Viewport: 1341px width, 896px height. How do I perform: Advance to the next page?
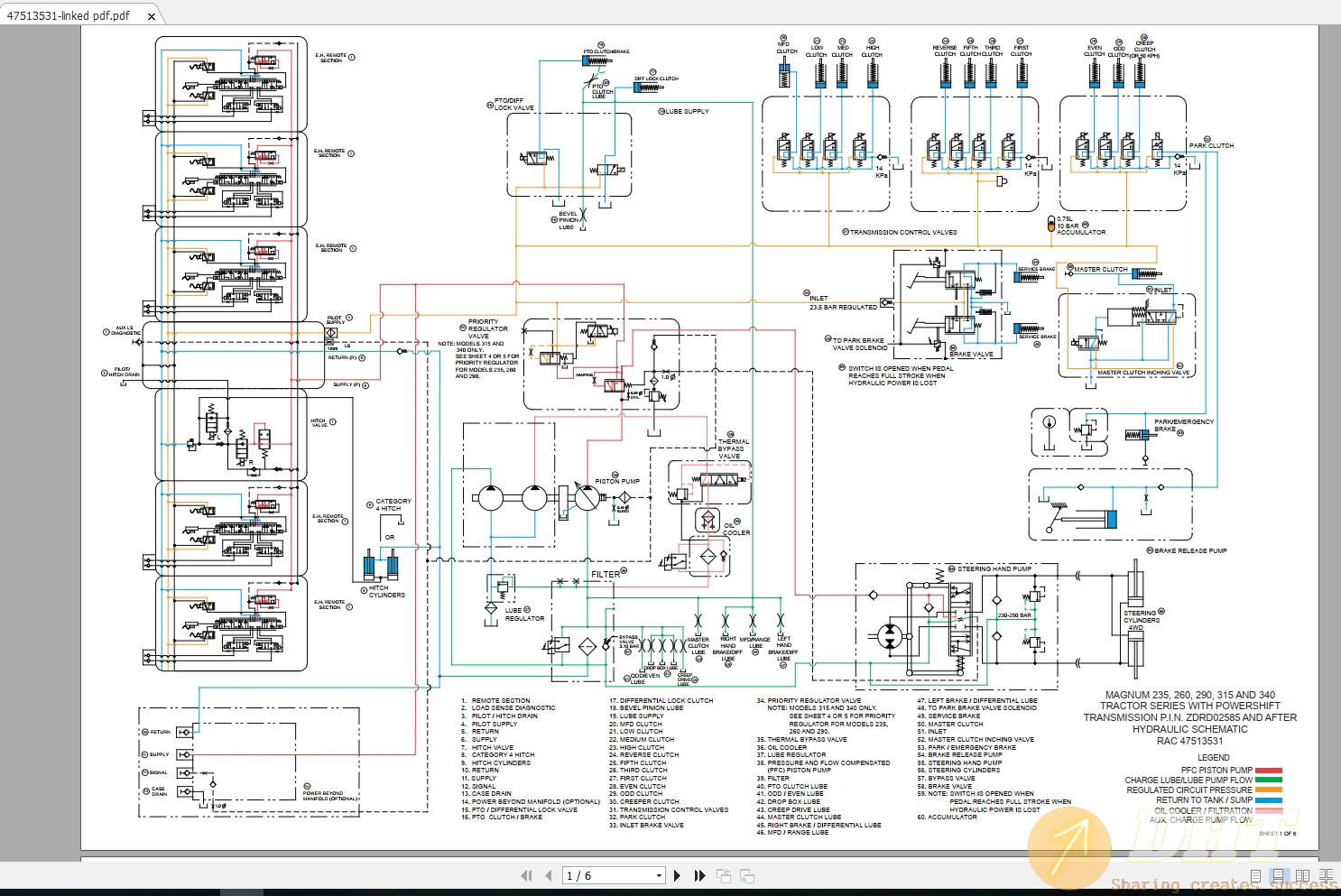pos(678,875)
